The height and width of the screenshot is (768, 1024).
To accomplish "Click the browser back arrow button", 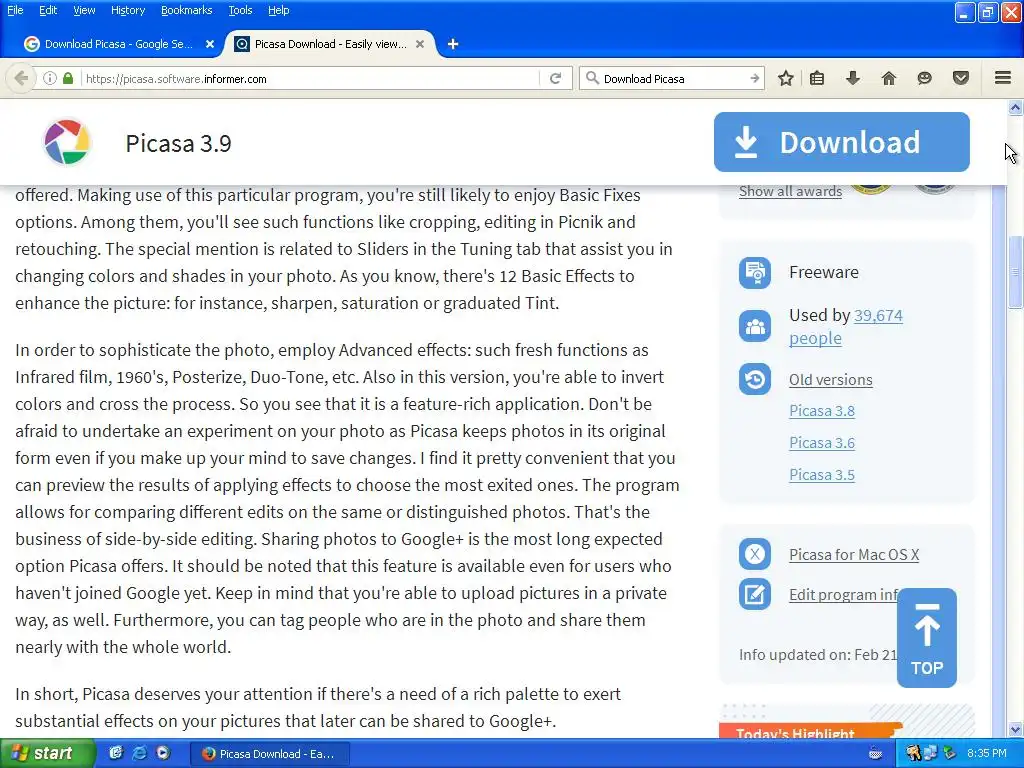I will (21, 78).
